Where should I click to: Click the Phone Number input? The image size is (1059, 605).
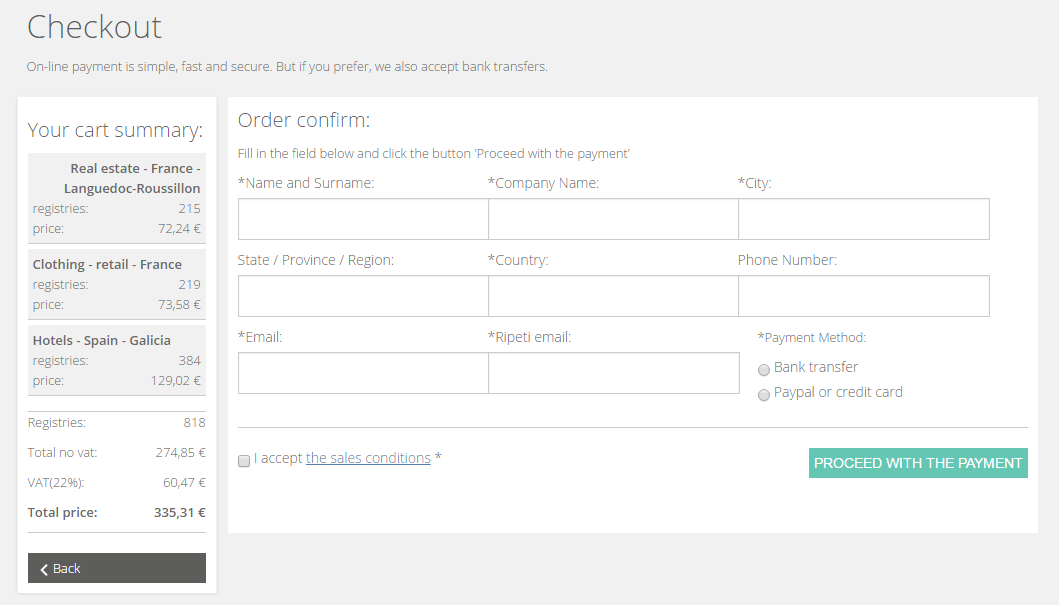click(864, 296)
